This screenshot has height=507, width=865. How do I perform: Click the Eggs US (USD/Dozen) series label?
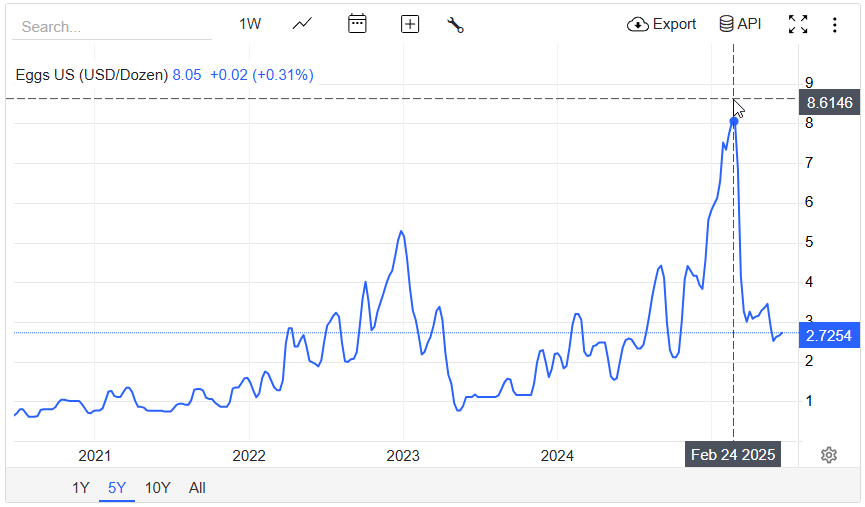coord(92,75)
